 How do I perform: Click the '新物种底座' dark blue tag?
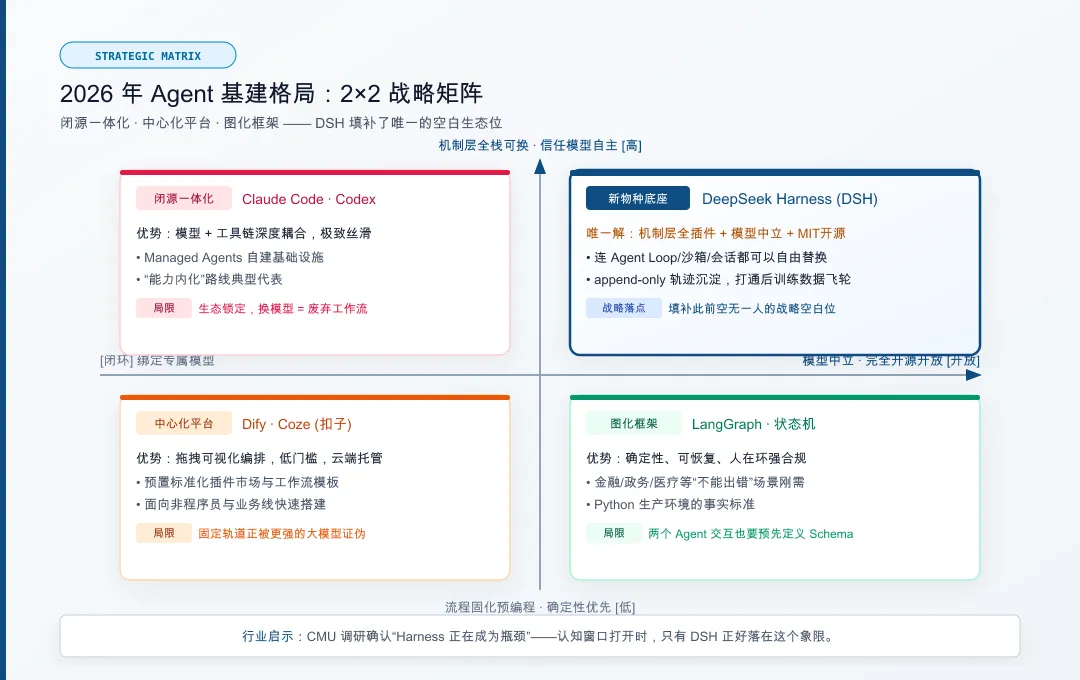638,198
